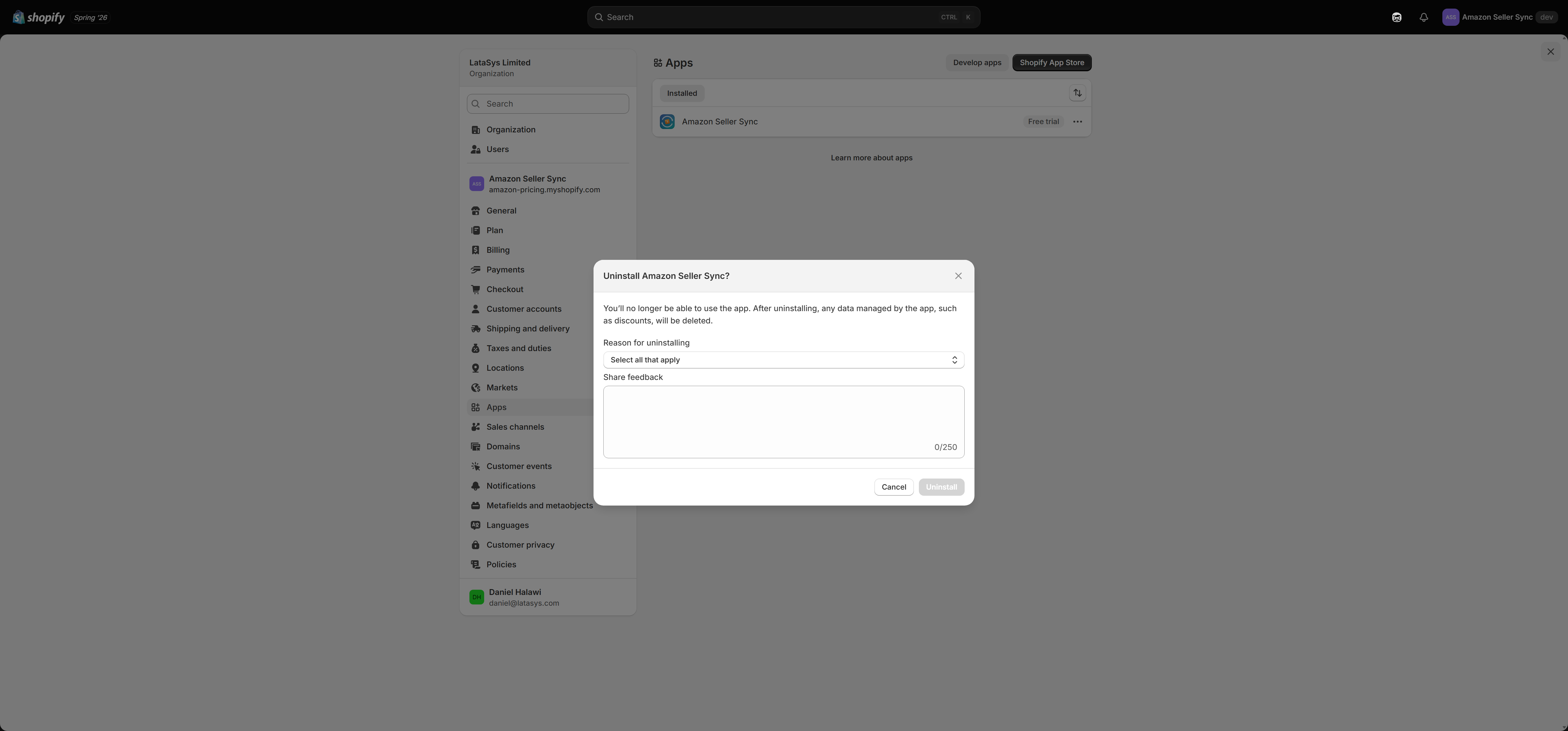Open the Plan settings page
The height and width of the screenshot is (731, 1568).
tap(548, 230)
